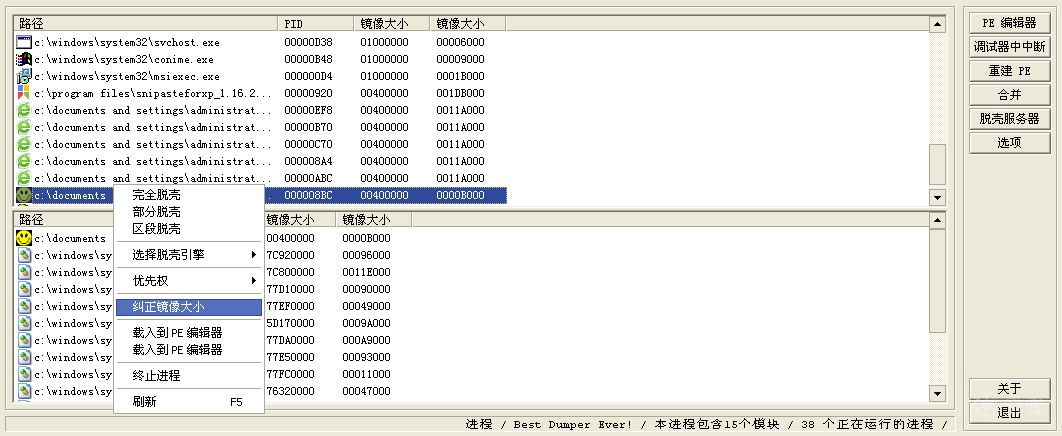Select the conime.exe process icon
1062x436 pixels.
click(24, 59)
